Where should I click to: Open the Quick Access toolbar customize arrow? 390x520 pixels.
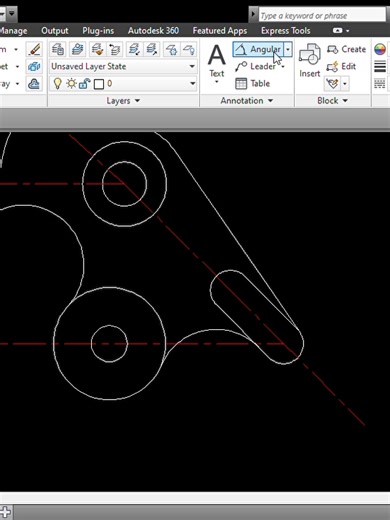(12, 14)
